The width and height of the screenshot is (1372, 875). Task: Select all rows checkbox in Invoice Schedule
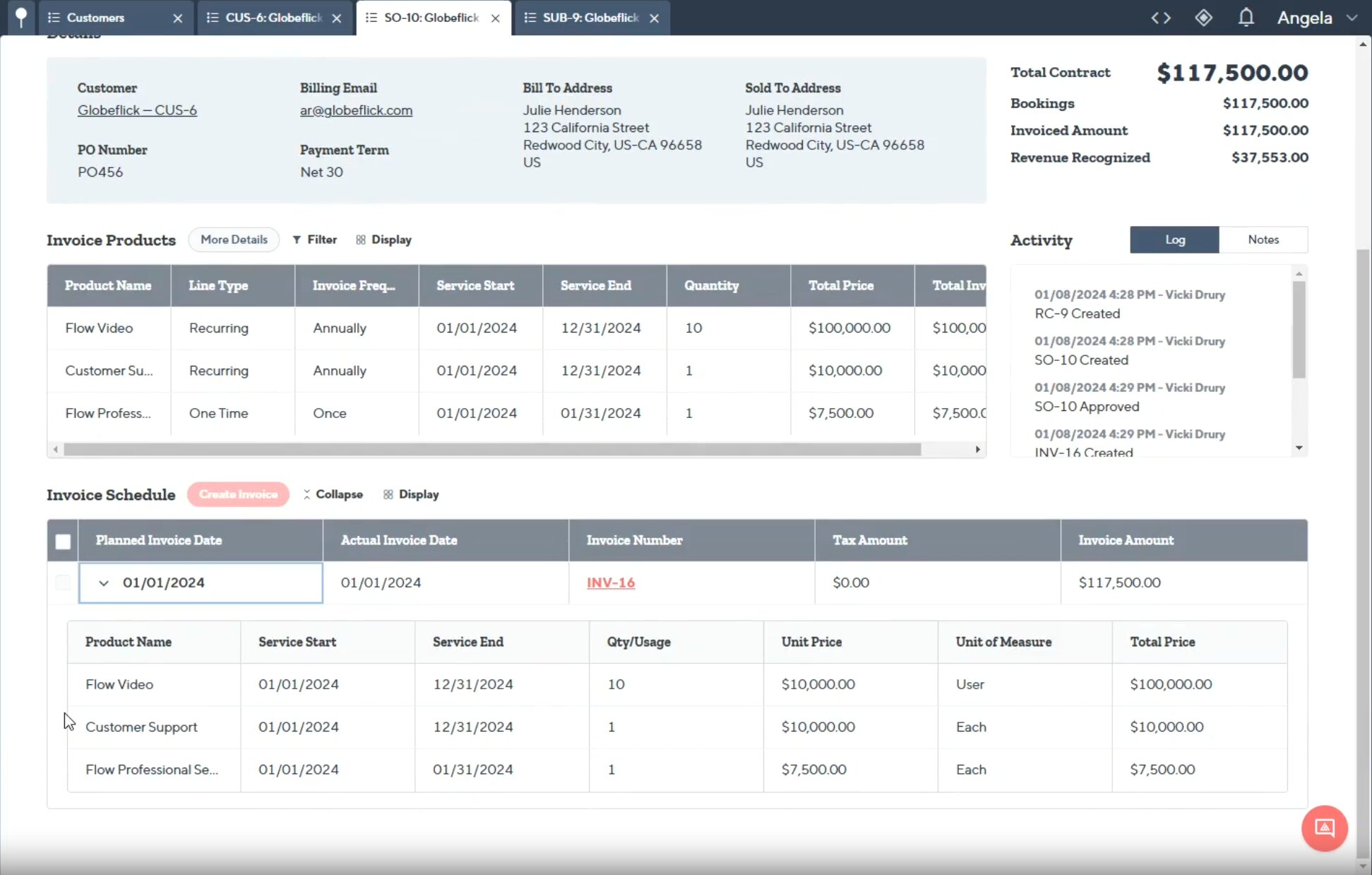tap(63, 541)
